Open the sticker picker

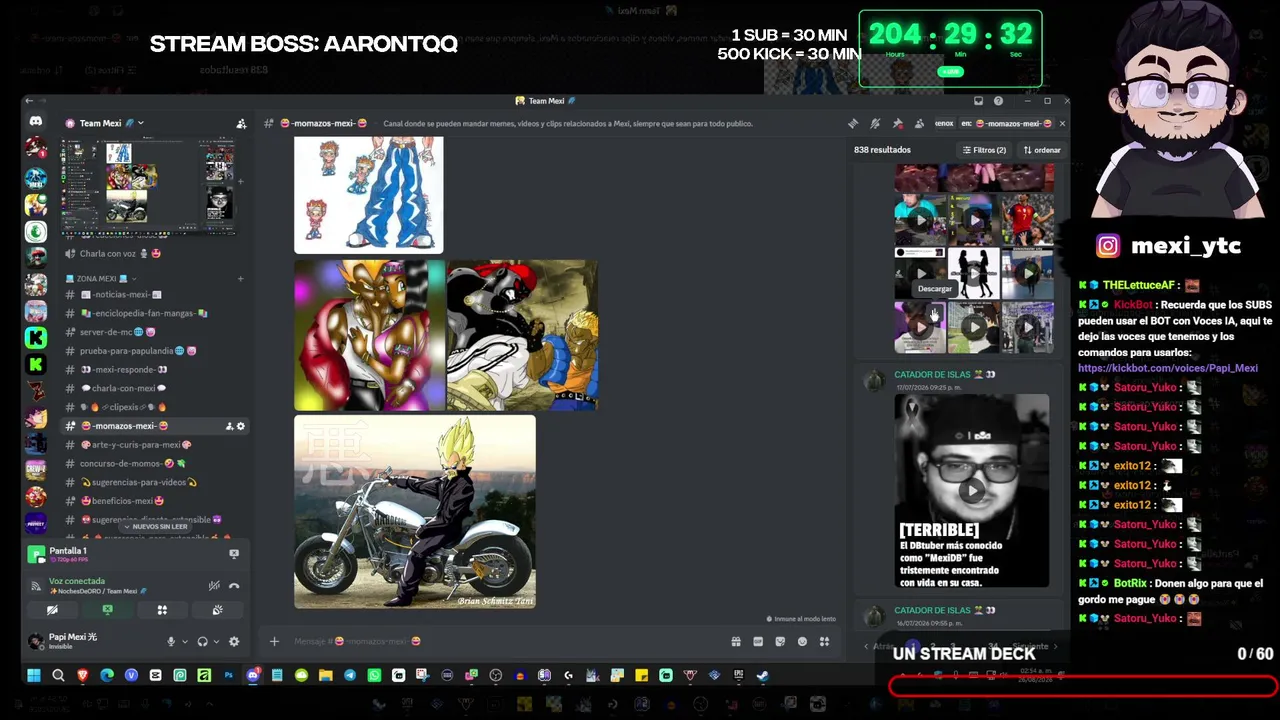click(x=780, y=641)
